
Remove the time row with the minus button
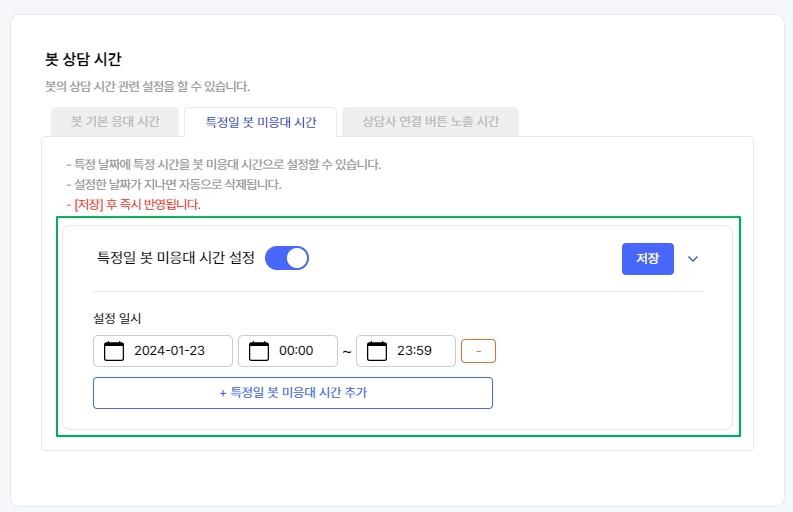[478, 351]
